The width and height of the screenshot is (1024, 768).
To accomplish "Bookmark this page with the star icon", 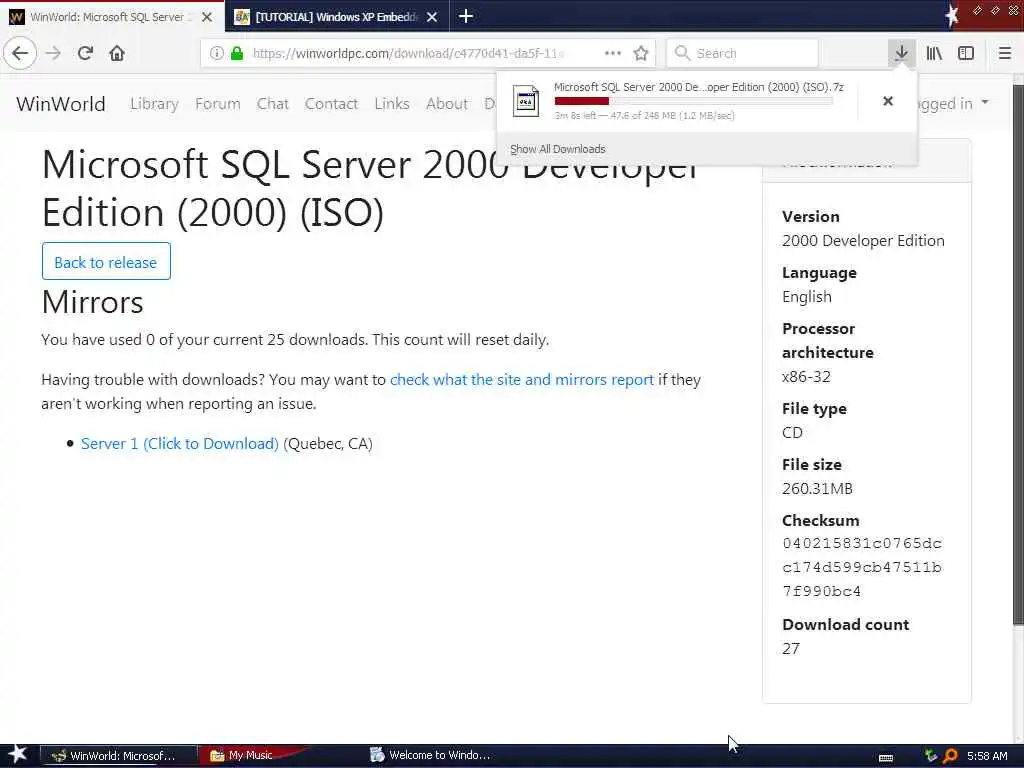I will pos(641,53).
